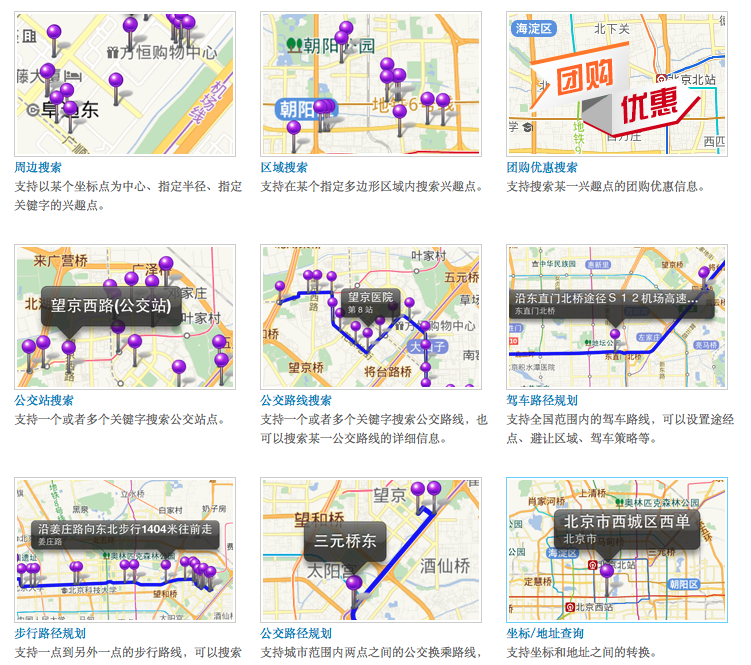Click 支持一个或者多个关键字搜索公交站点 text
This screenshot has width=751, height=665.
[x=119, y=419]
